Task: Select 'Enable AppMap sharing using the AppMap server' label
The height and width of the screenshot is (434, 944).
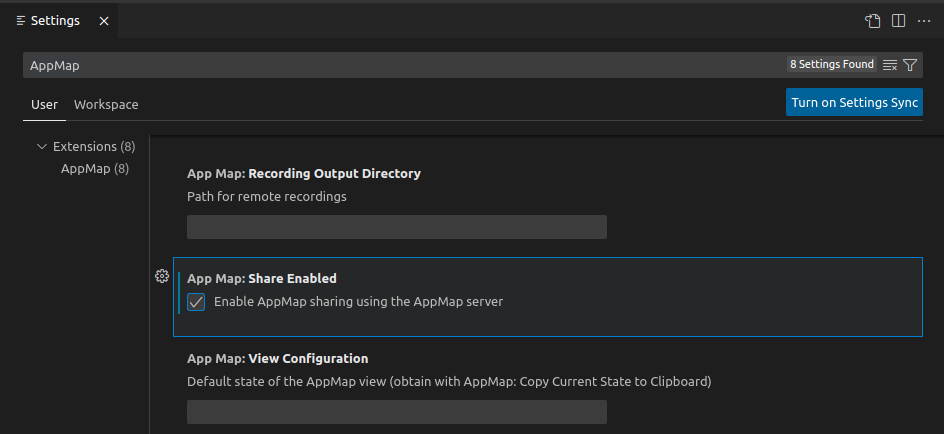Action: pos(358,302)
